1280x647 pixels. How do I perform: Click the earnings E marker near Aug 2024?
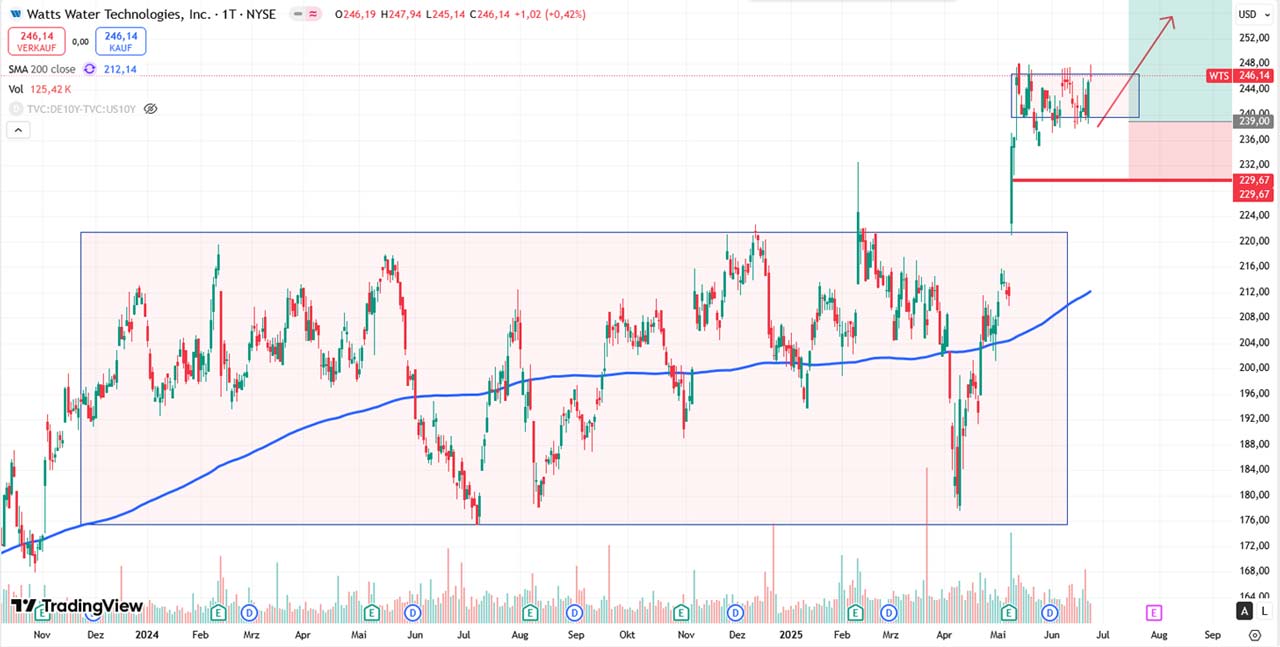531,612
